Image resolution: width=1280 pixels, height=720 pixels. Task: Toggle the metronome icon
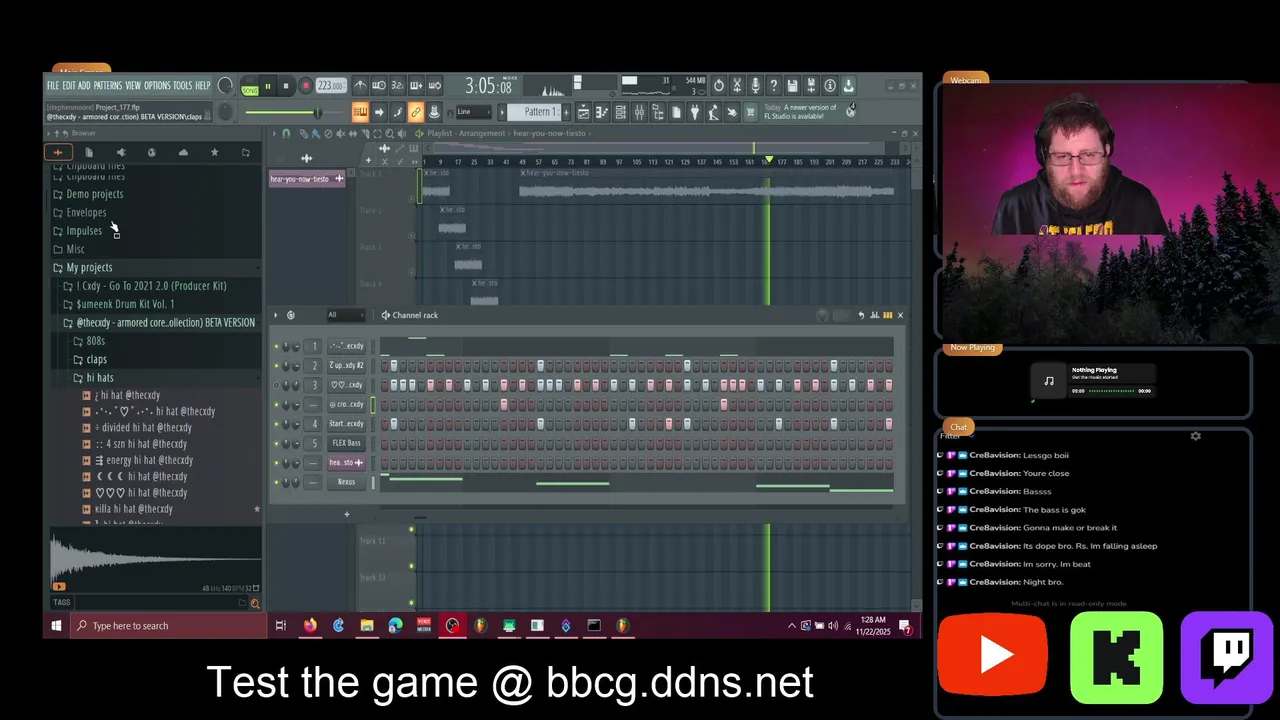click(x=360, y=86)
